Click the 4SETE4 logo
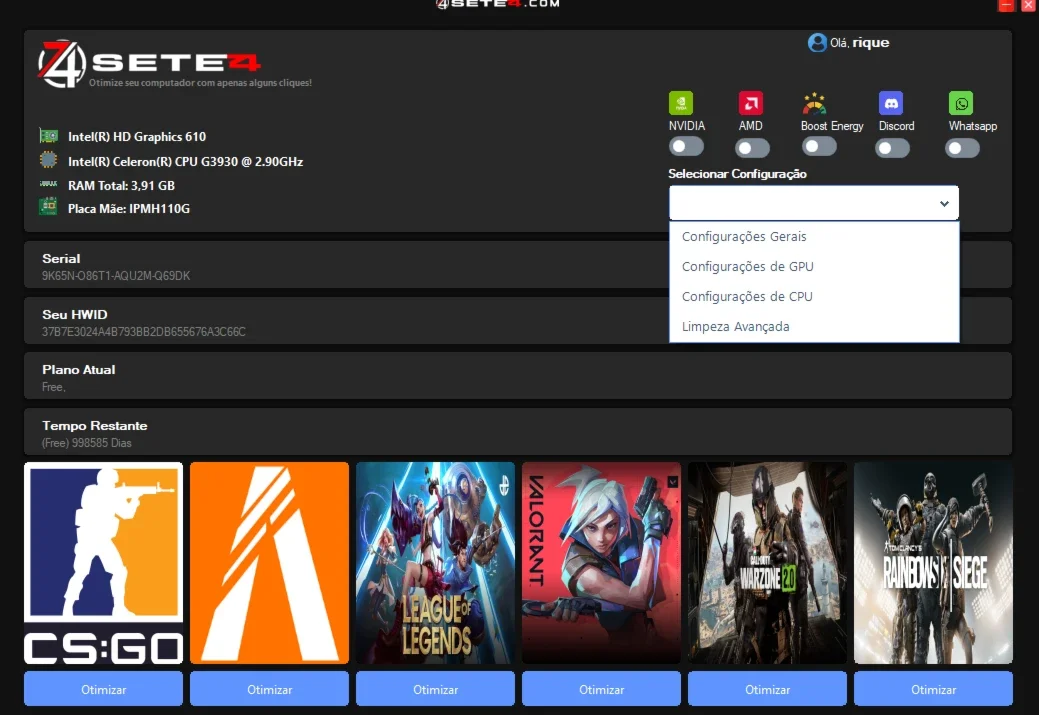The image size is (1039, 715). [149, 64]
